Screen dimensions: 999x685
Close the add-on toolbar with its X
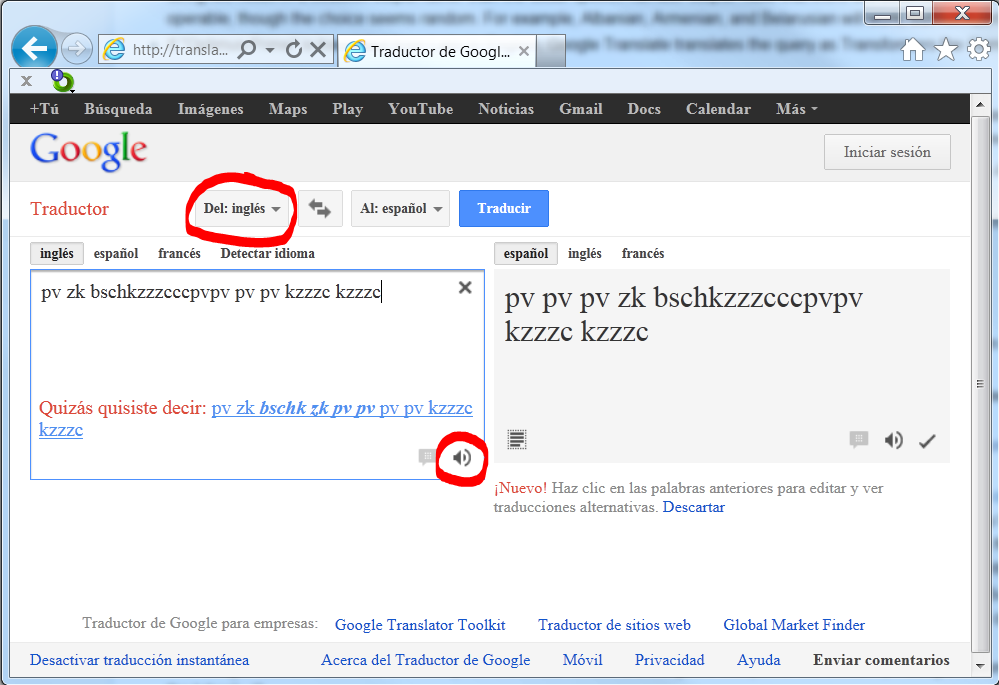26,81
